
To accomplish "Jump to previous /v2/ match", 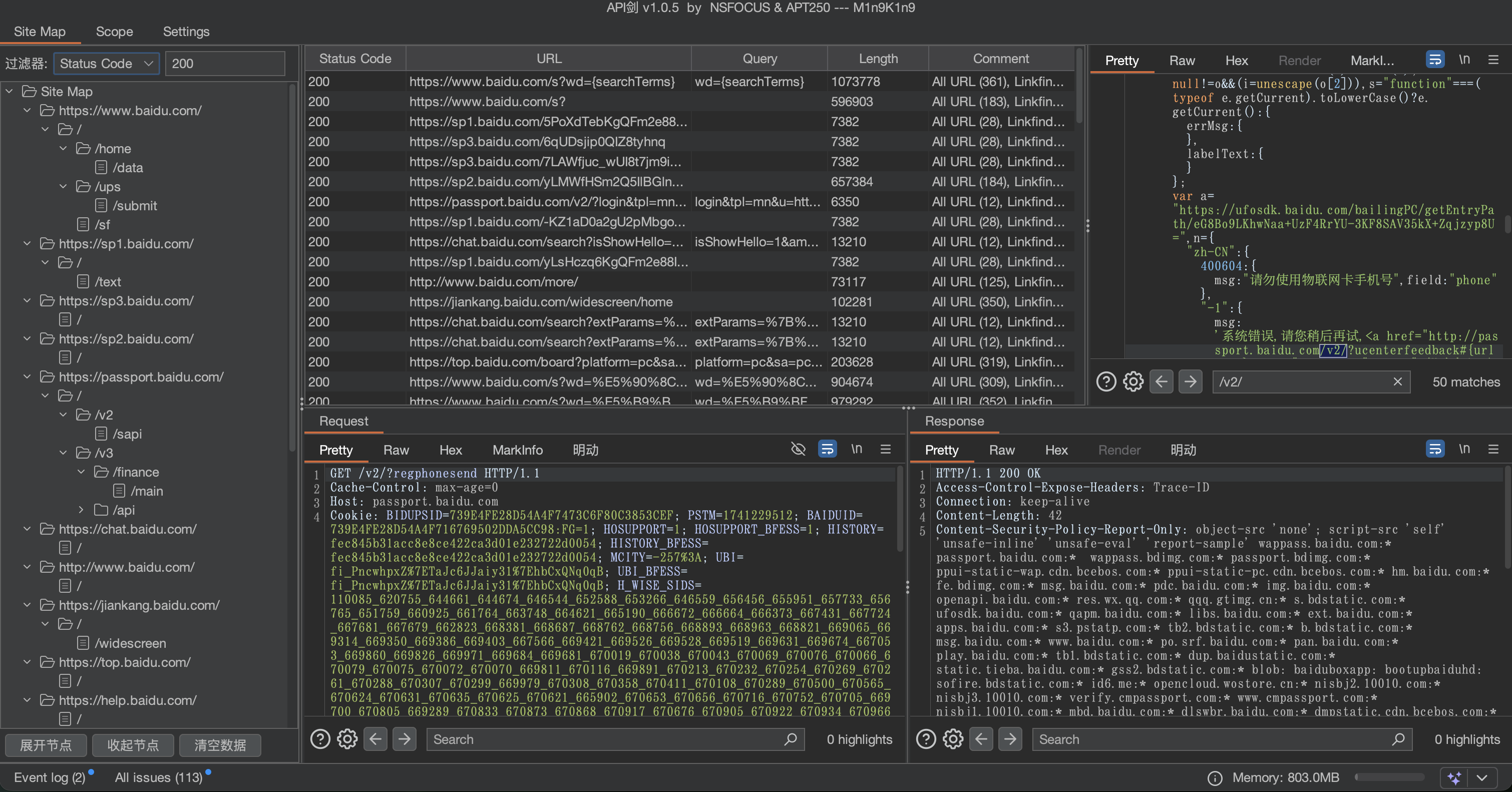I will [x=1162, y=381].
